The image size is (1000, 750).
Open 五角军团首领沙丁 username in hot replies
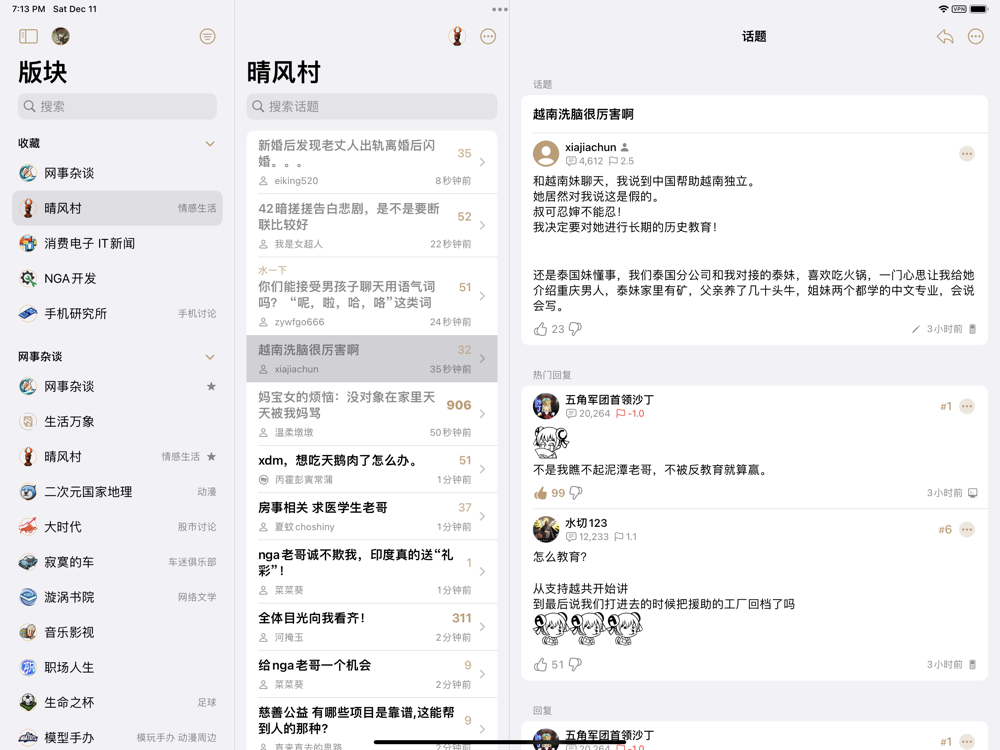(610, 400)
